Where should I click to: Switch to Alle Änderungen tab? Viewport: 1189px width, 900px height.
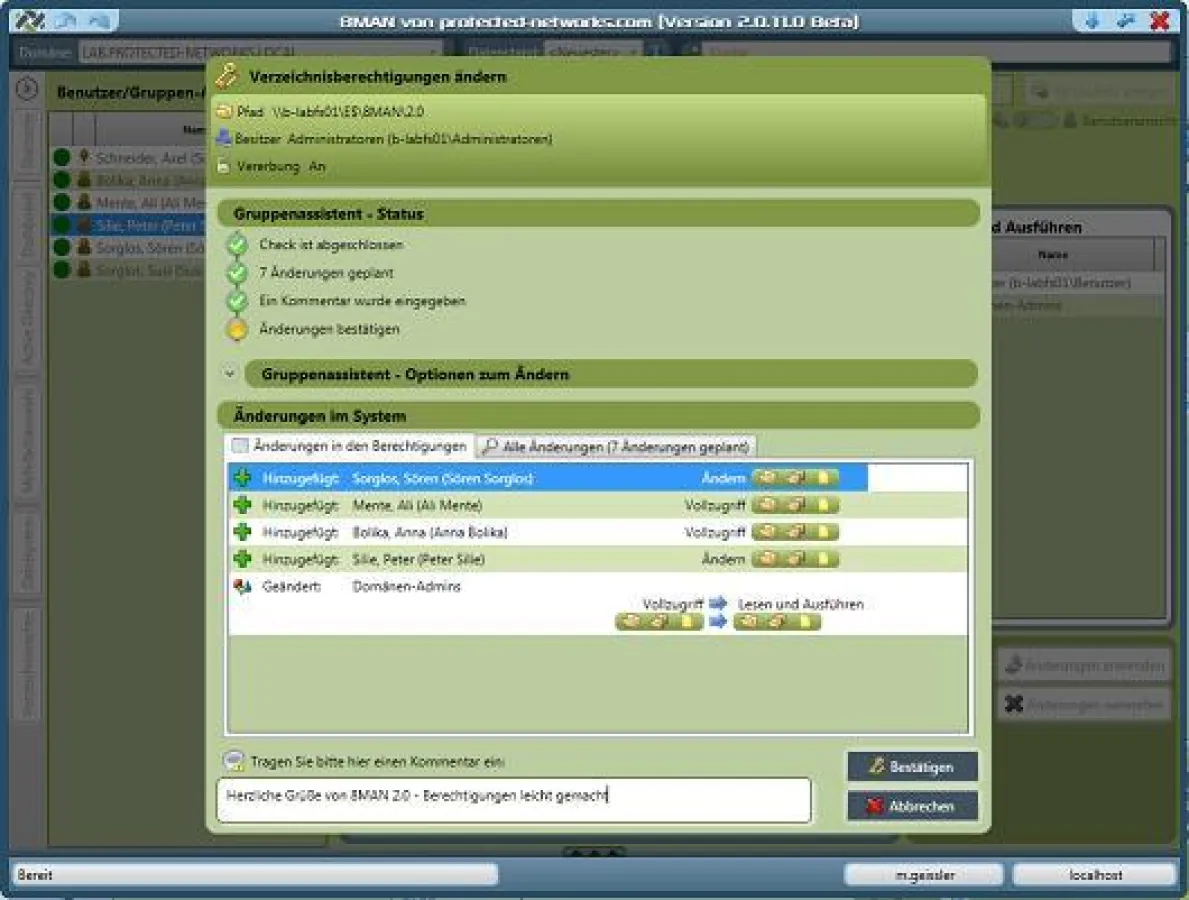(x=617, y=446)
